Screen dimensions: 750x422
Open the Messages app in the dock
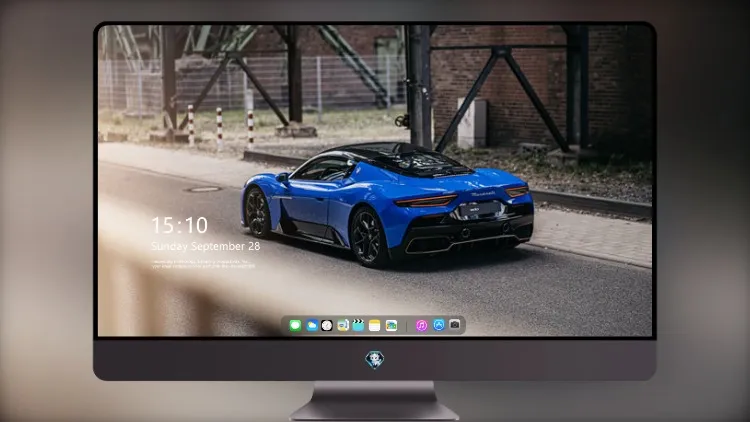(x=295, y=325)
